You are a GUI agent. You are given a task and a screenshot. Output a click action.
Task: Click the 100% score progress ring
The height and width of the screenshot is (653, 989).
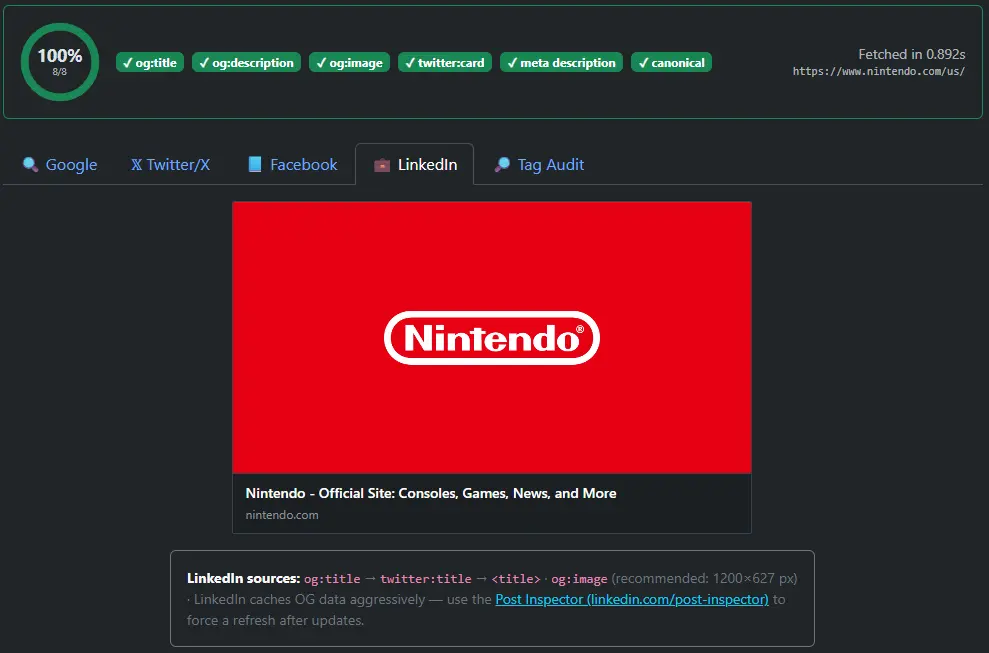click(59, 61)
